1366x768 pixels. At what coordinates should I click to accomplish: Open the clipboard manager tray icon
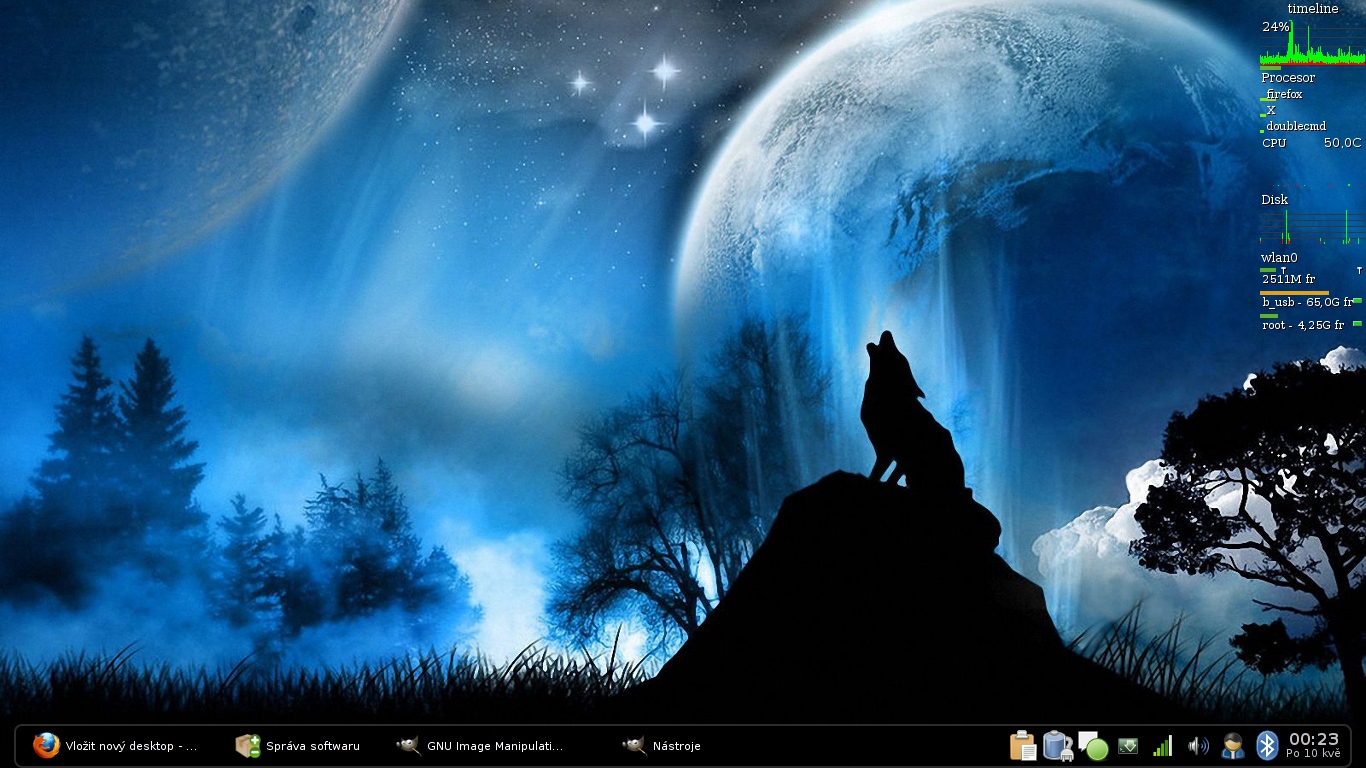pos(1023,746)
